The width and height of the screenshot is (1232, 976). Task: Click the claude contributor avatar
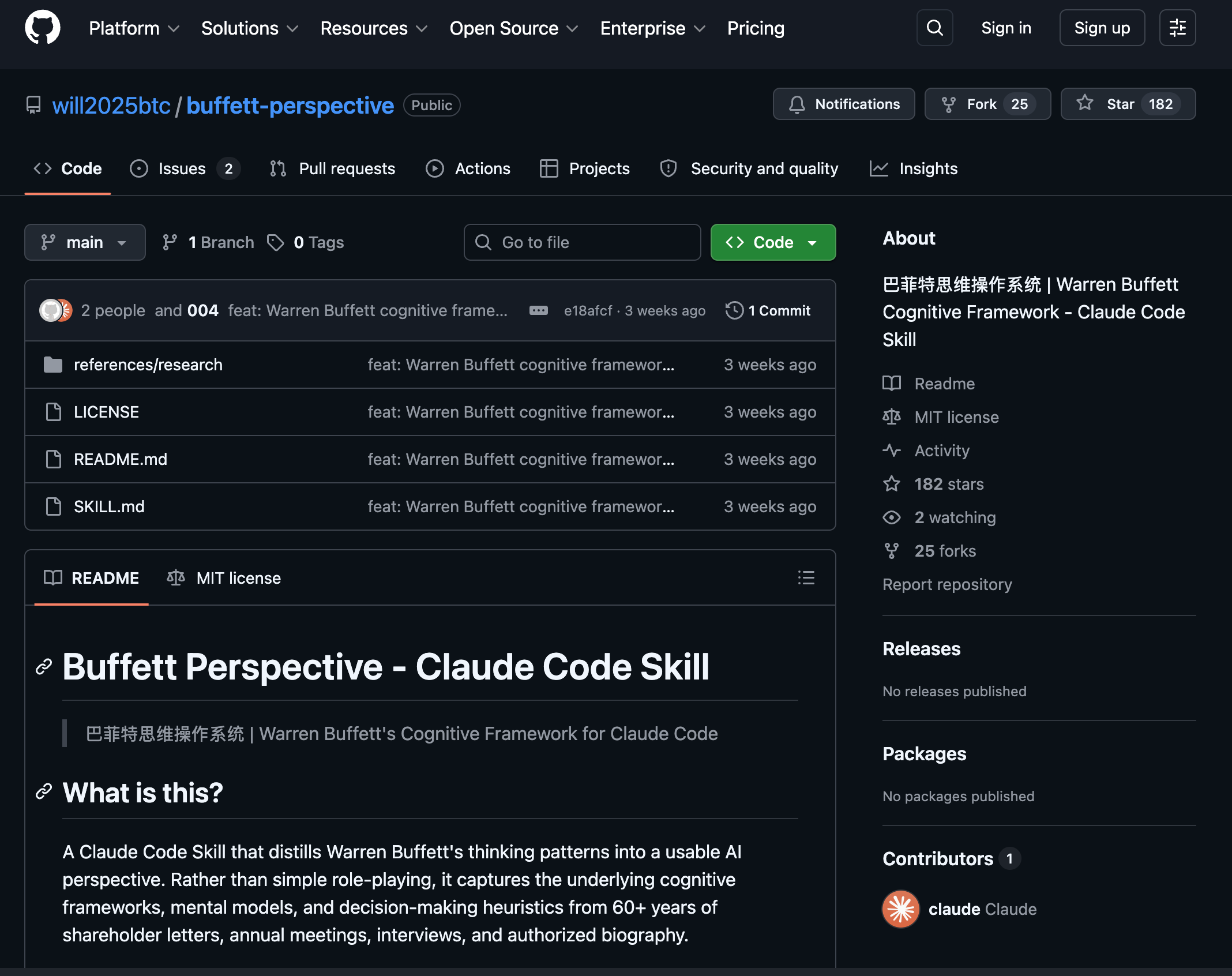click(x=900, y=909)
